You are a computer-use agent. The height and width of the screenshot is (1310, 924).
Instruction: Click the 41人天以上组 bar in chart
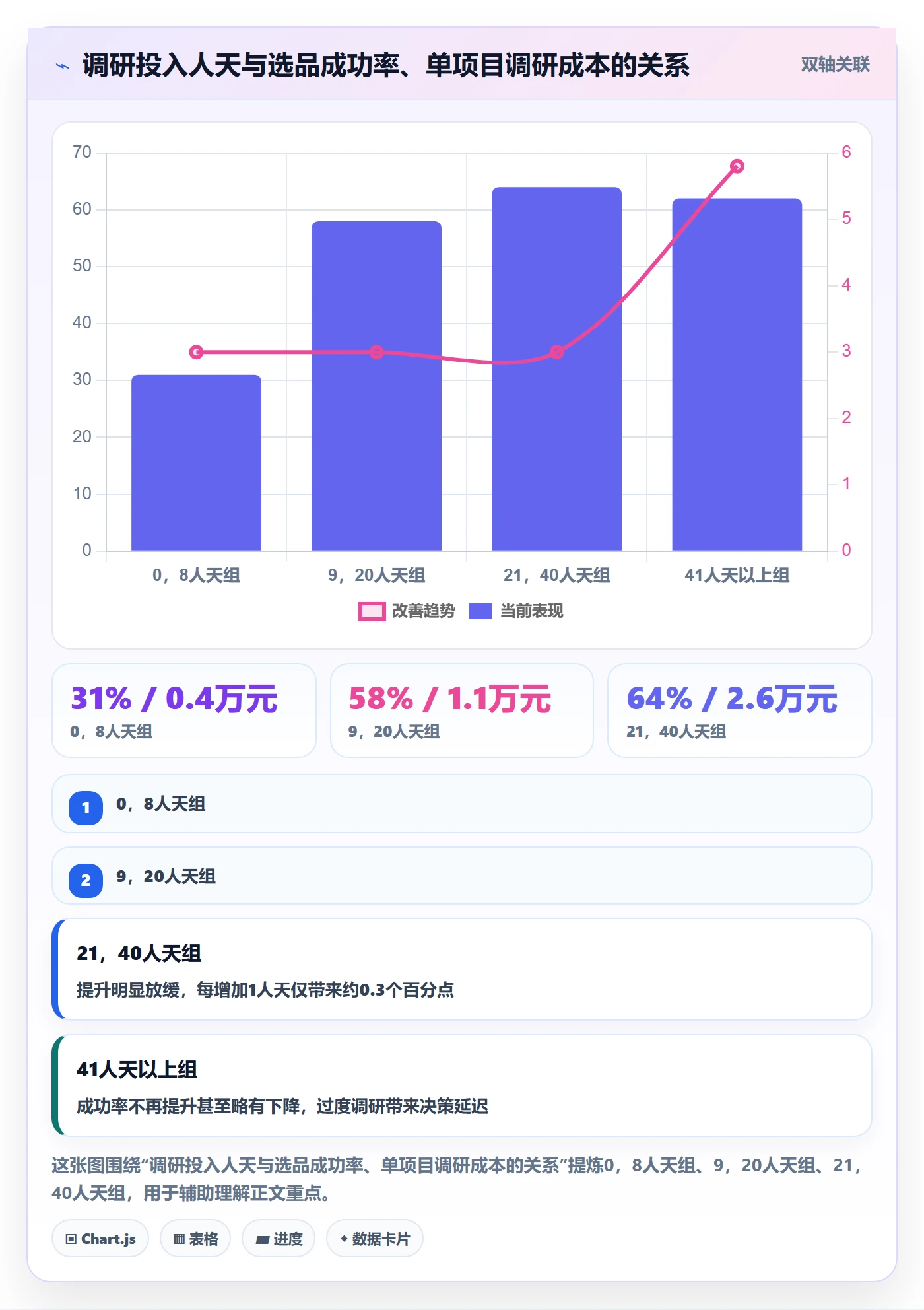click(x=737, y=374)
